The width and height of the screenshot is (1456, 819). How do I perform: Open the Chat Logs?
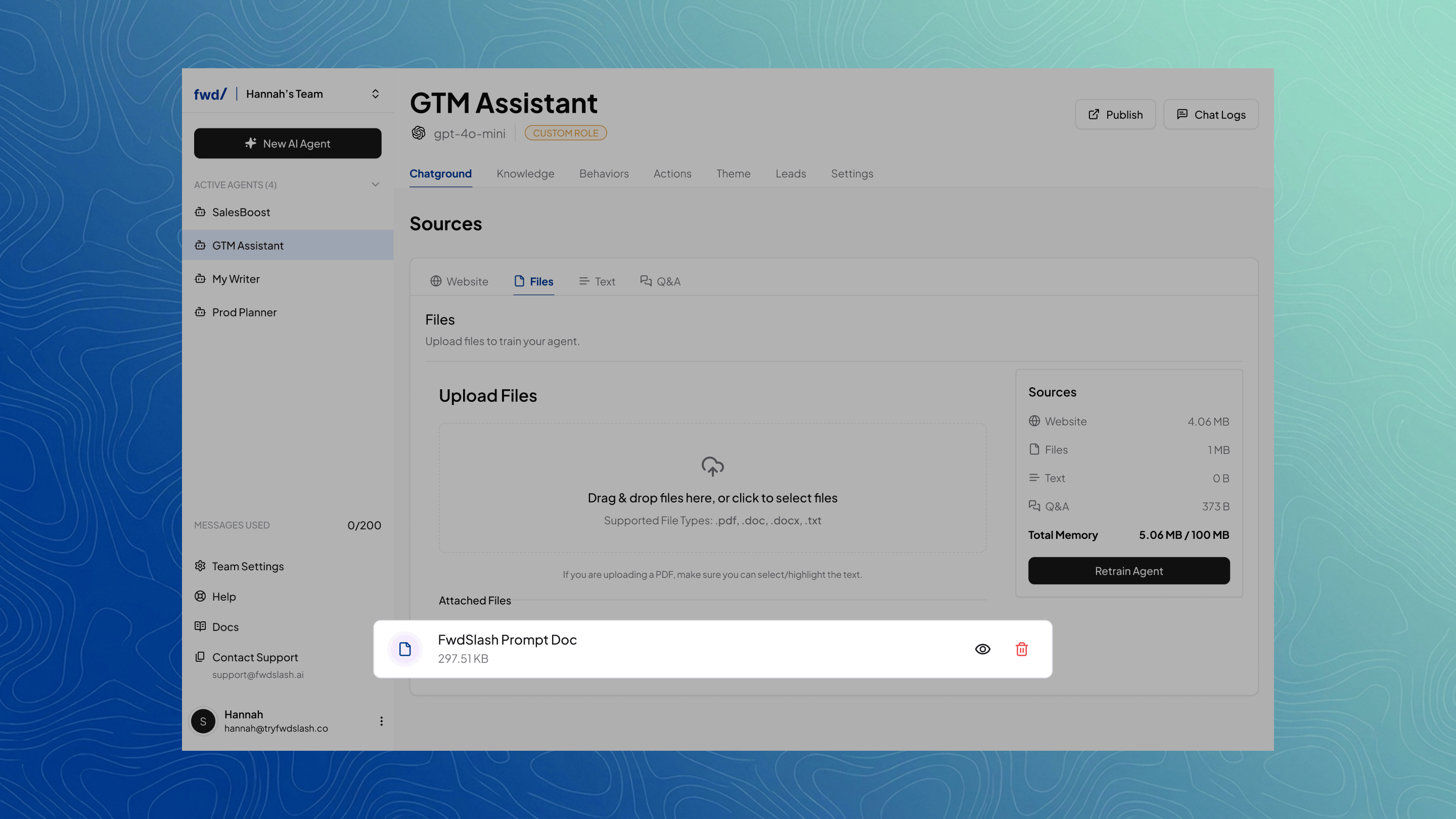click(x=1211, y=114)
